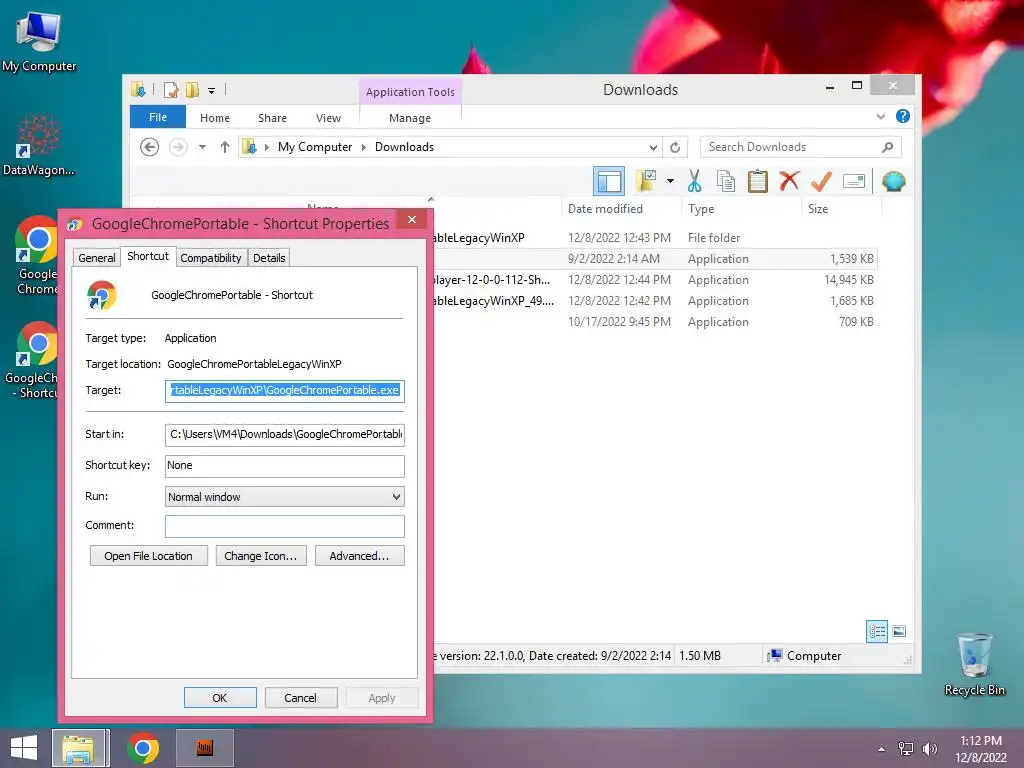Open the File ribbon tab

click(158, 117)
